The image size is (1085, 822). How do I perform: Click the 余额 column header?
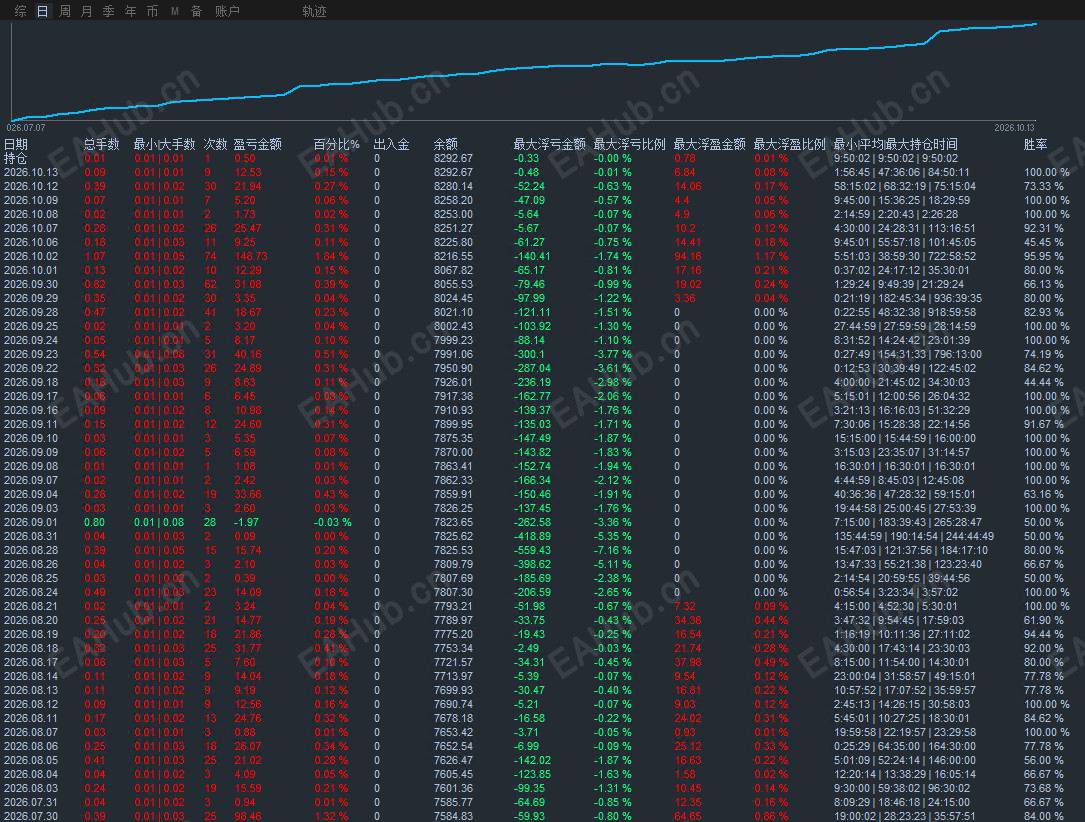click(x=446, y=144)
